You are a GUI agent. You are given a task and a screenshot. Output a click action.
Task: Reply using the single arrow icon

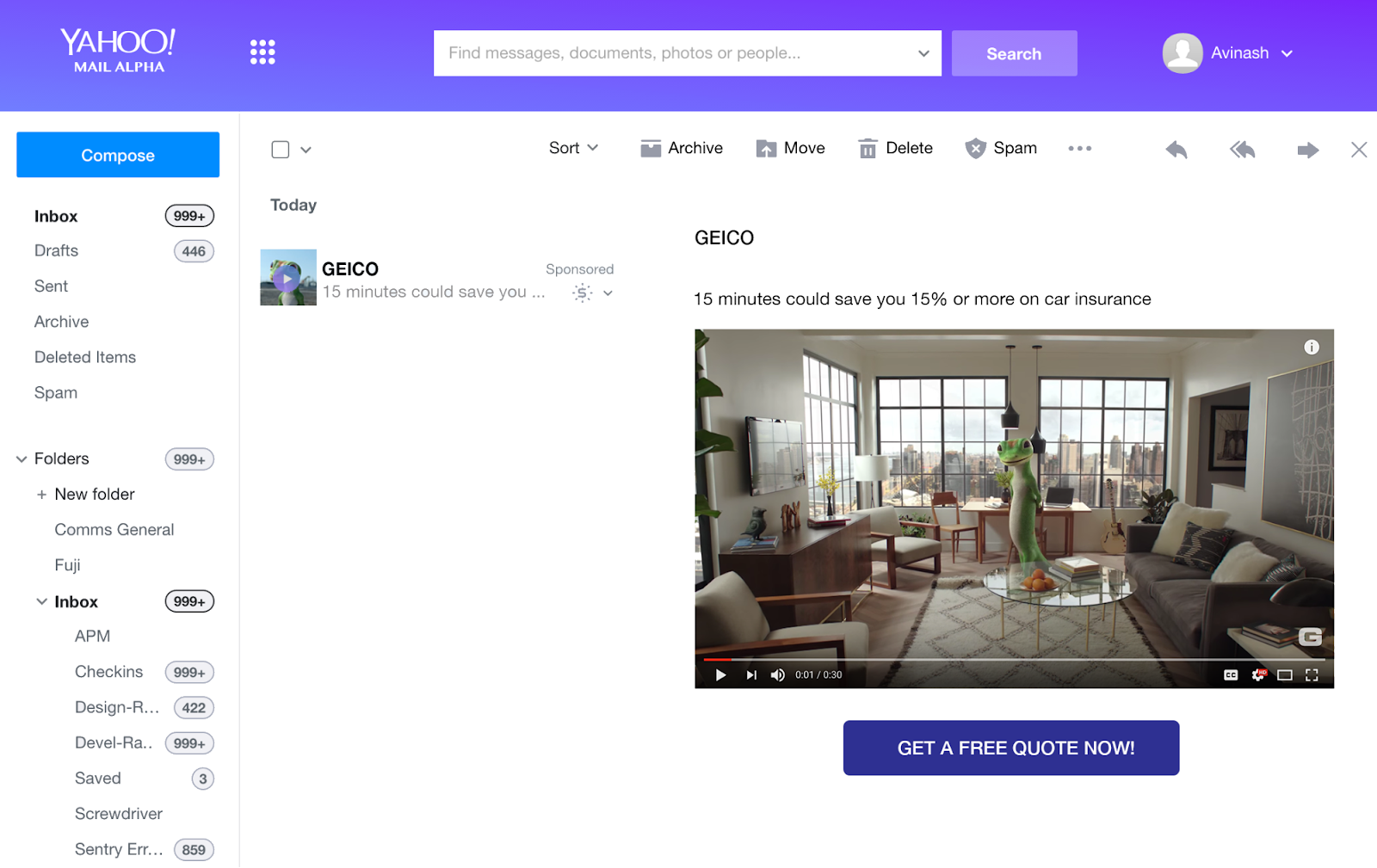click(1176, 151)
